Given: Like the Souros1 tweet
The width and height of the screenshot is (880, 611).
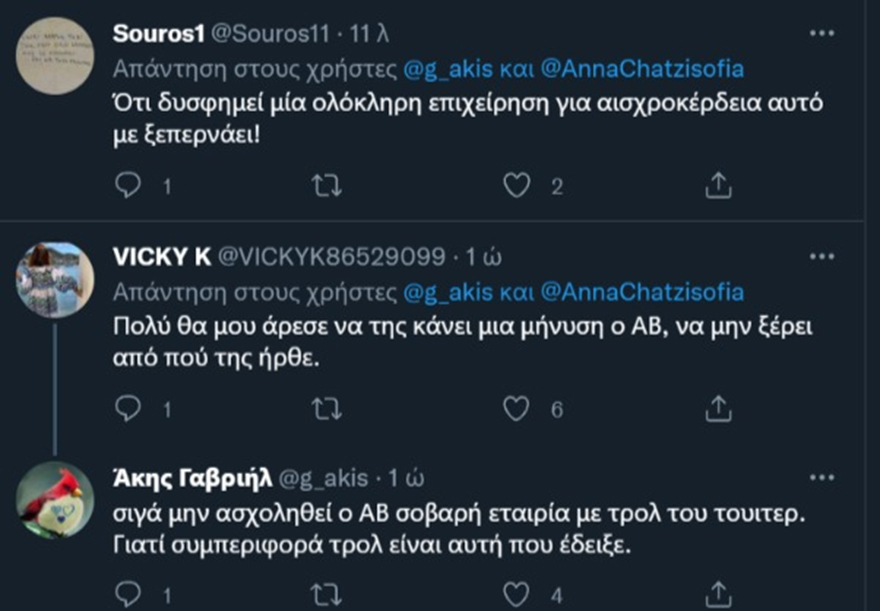Looking at the screenshot, I should [515, 185].
